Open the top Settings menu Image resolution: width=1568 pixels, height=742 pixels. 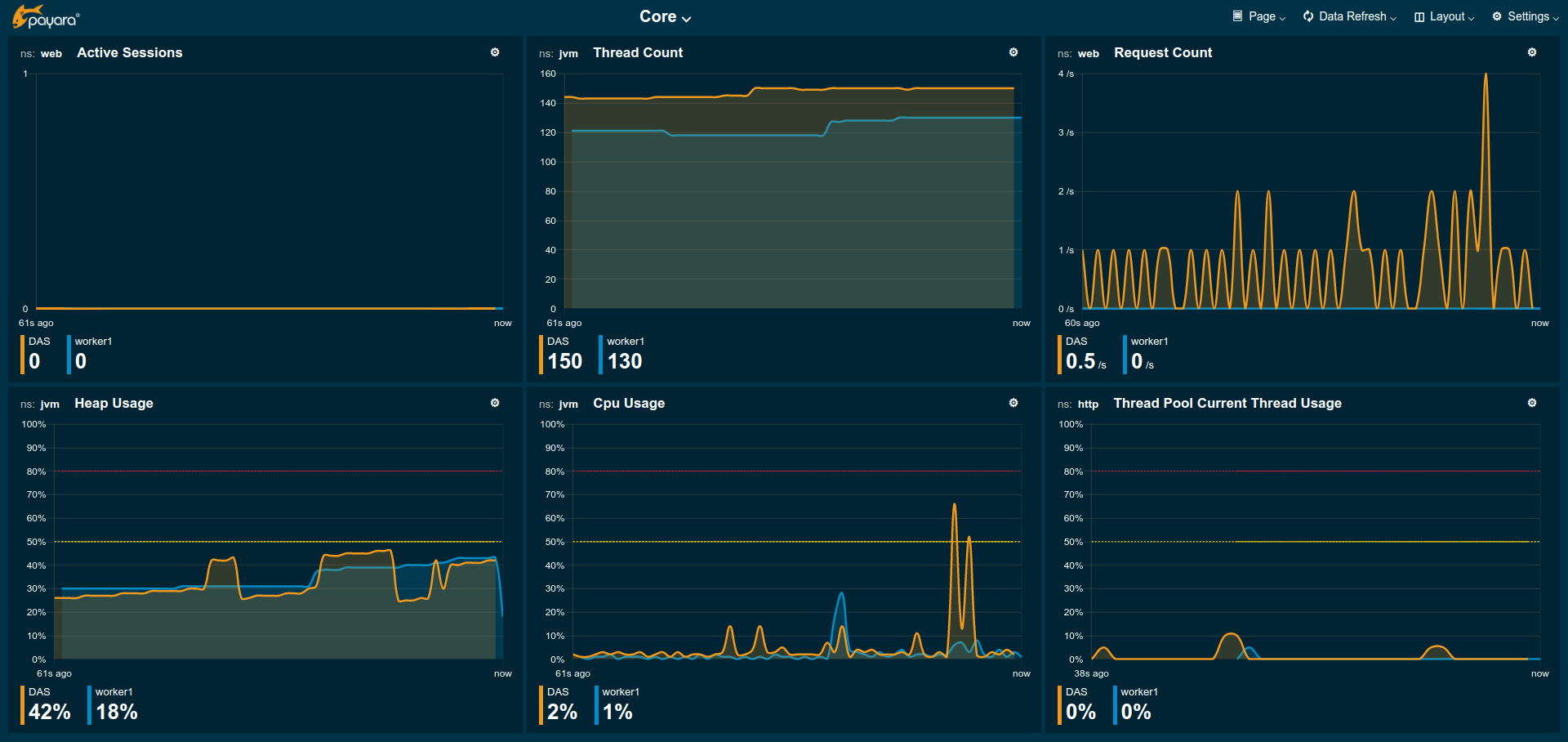[1525, 16]
